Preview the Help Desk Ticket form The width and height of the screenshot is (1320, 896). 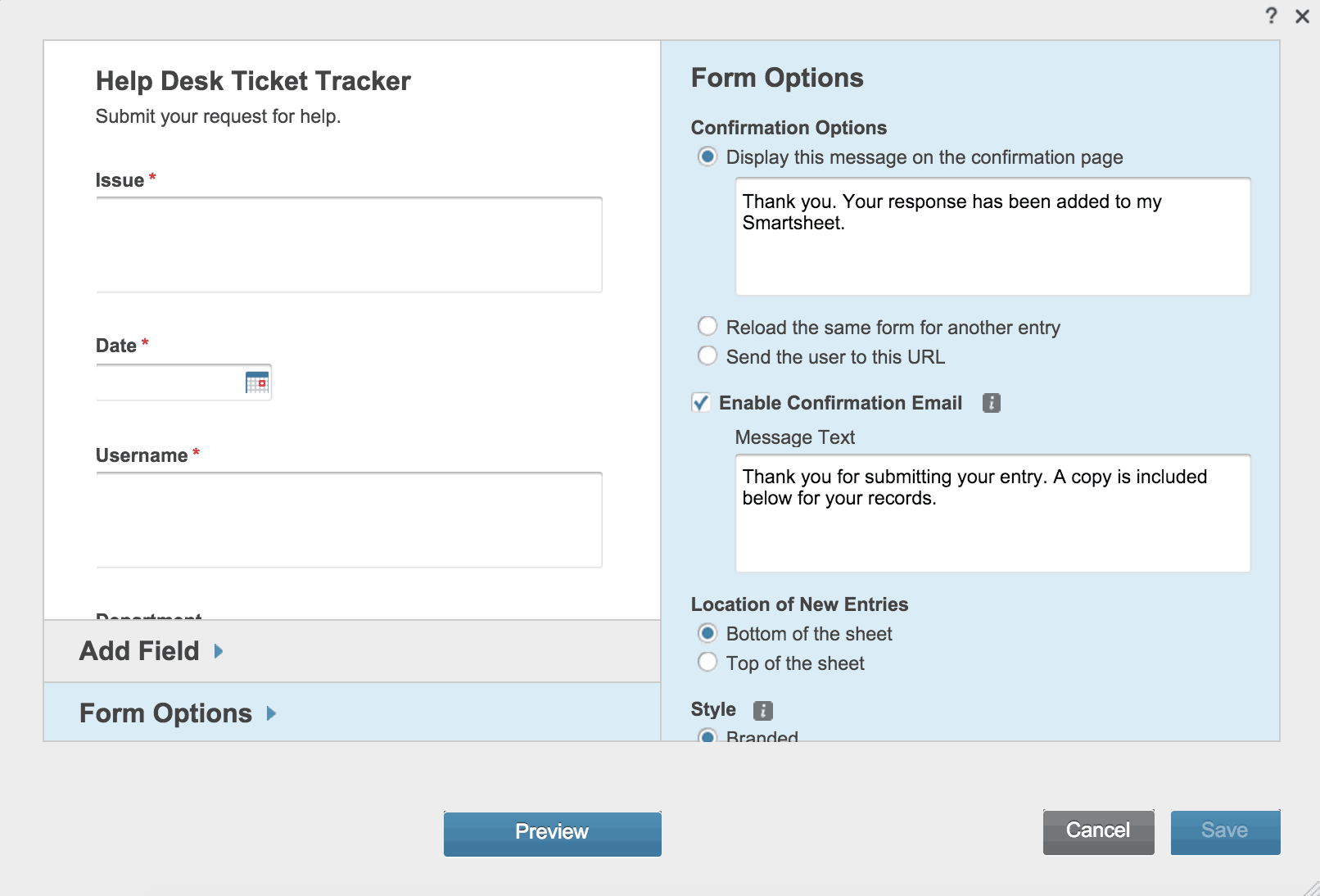tap(552, 832)
